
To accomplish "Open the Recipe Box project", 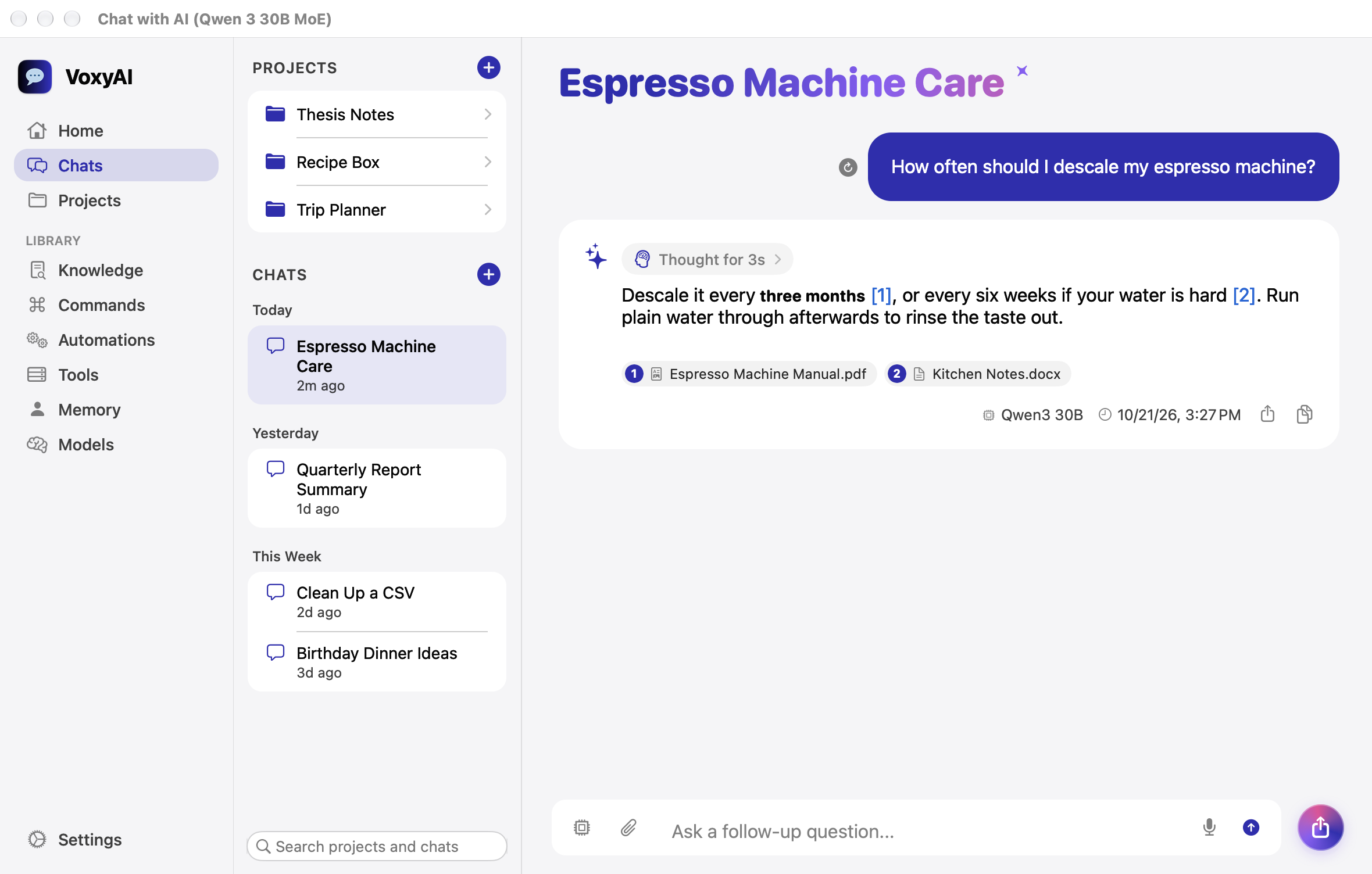I will (377, 162).
